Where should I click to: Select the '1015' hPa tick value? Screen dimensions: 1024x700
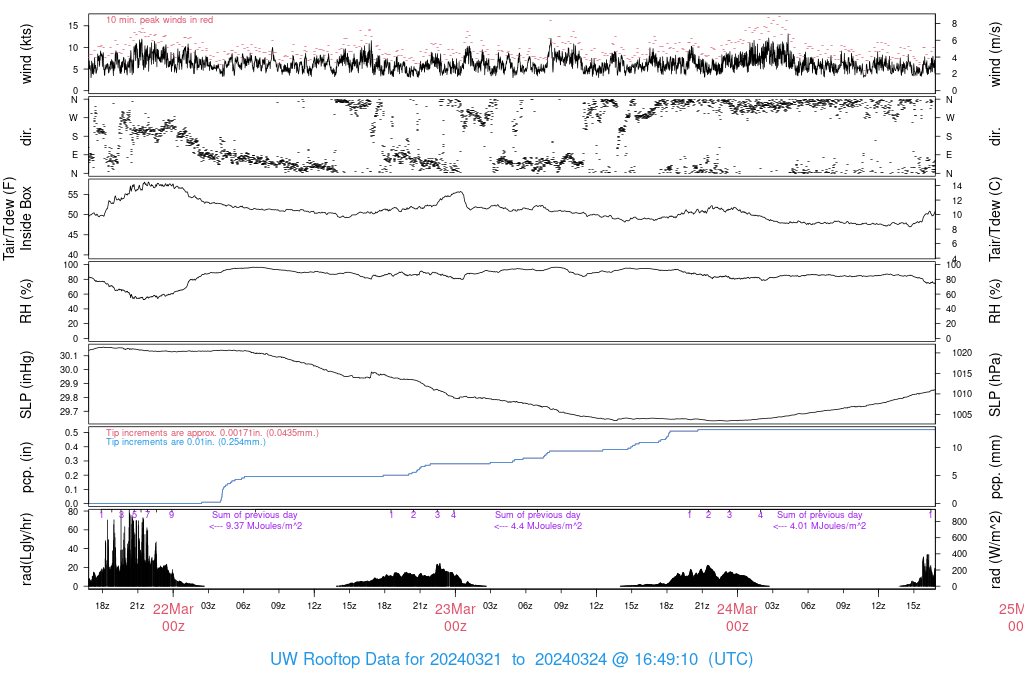point(962,374)
